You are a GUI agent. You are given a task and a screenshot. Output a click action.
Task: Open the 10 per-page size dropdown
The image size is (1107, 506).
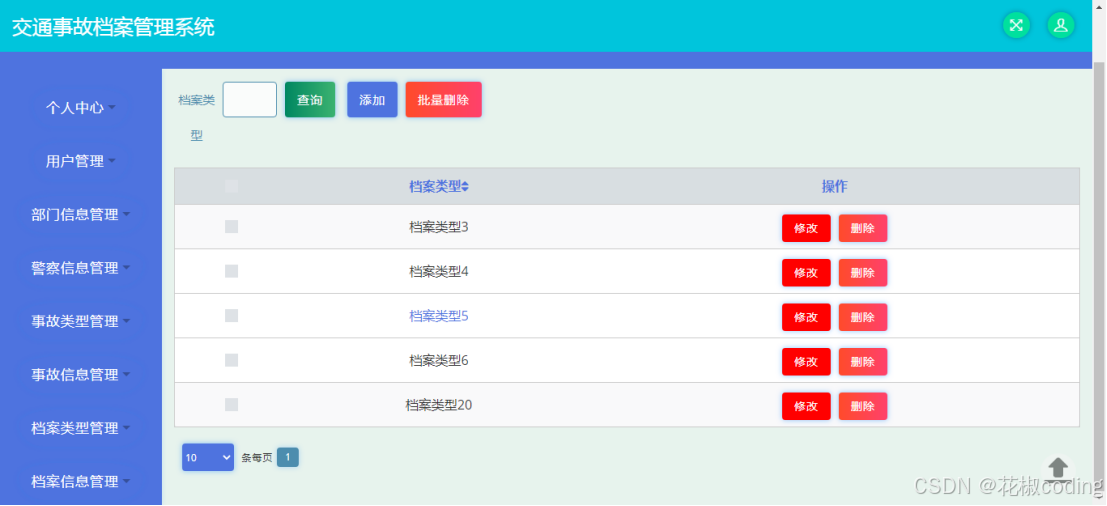click(x=208, y=457)
